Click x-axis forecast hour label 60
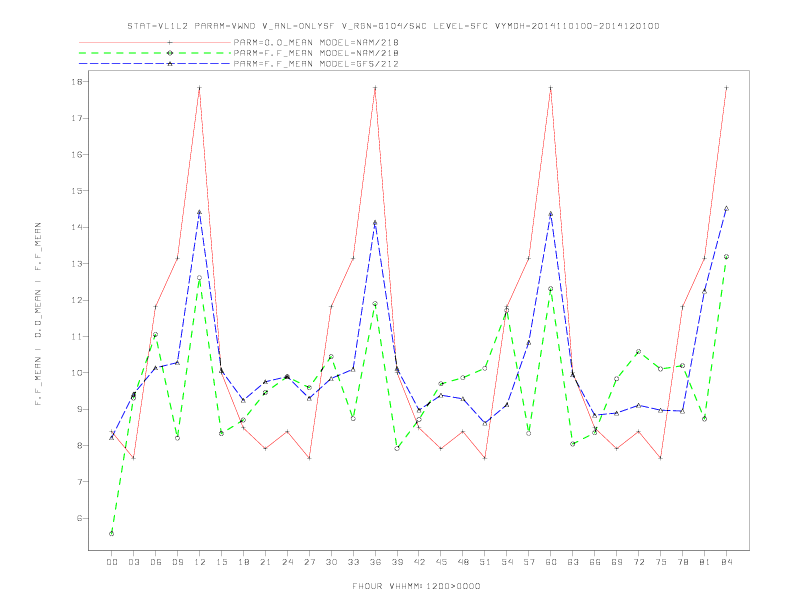The height and width of the screenshot is (612, 792). [x=551, y=562]
